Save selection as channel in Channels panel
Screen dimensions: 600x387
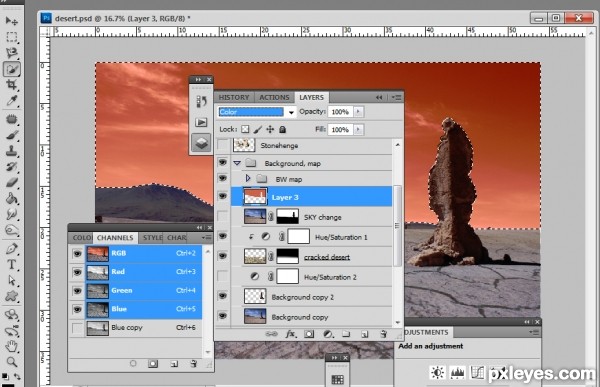pyautogui.click(x=153, y=363)
